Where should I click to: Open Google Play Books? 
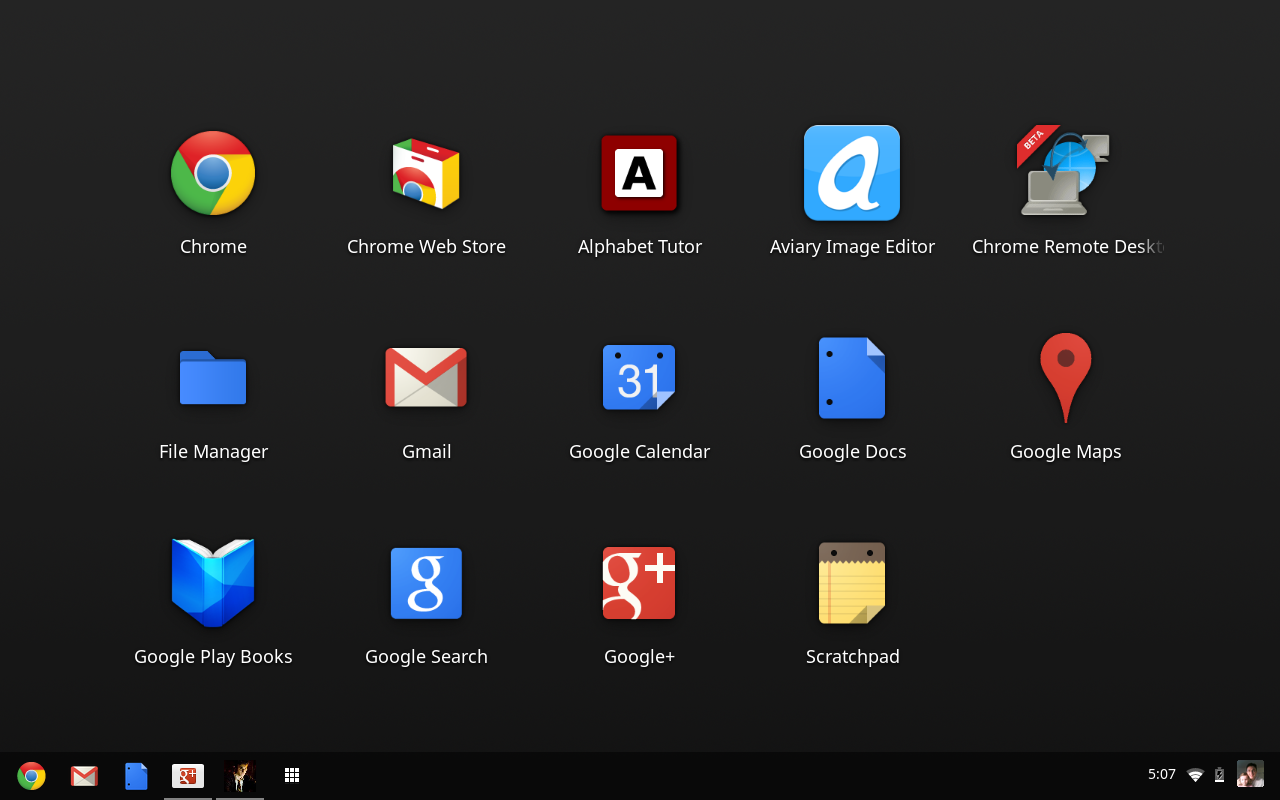coord(213,582)
